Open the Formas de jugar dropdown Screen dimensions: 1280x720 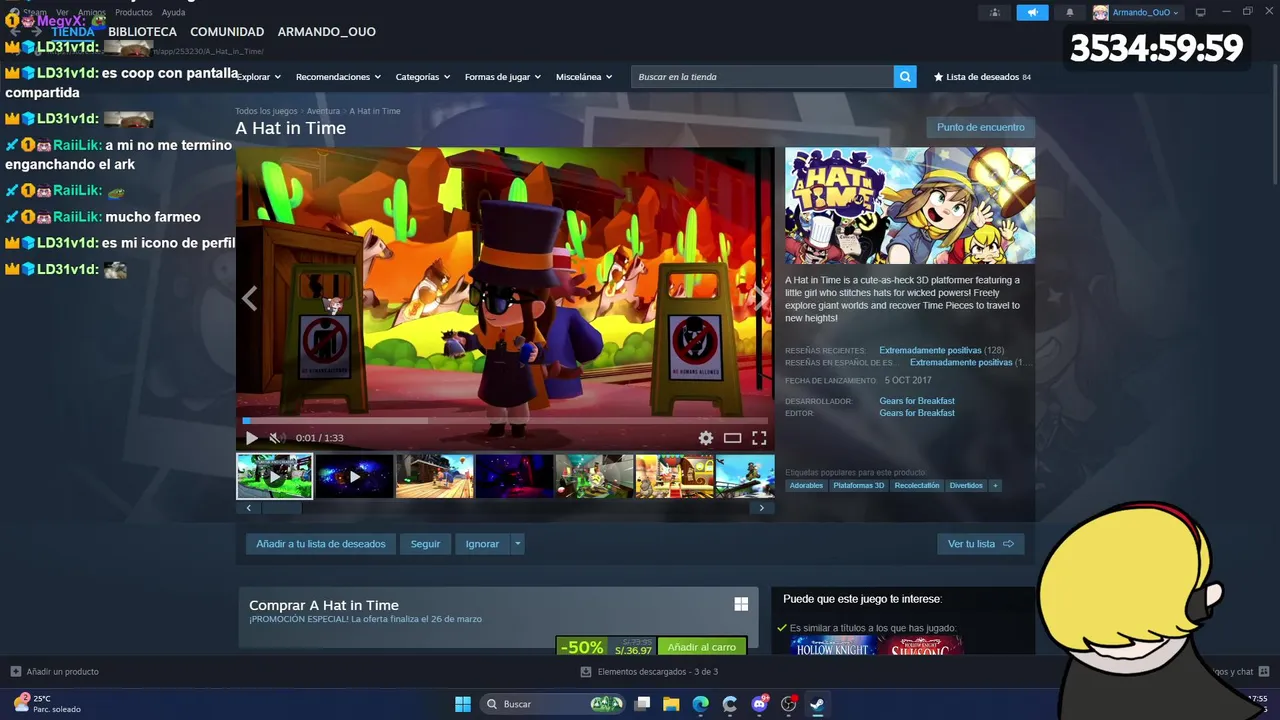502,77
